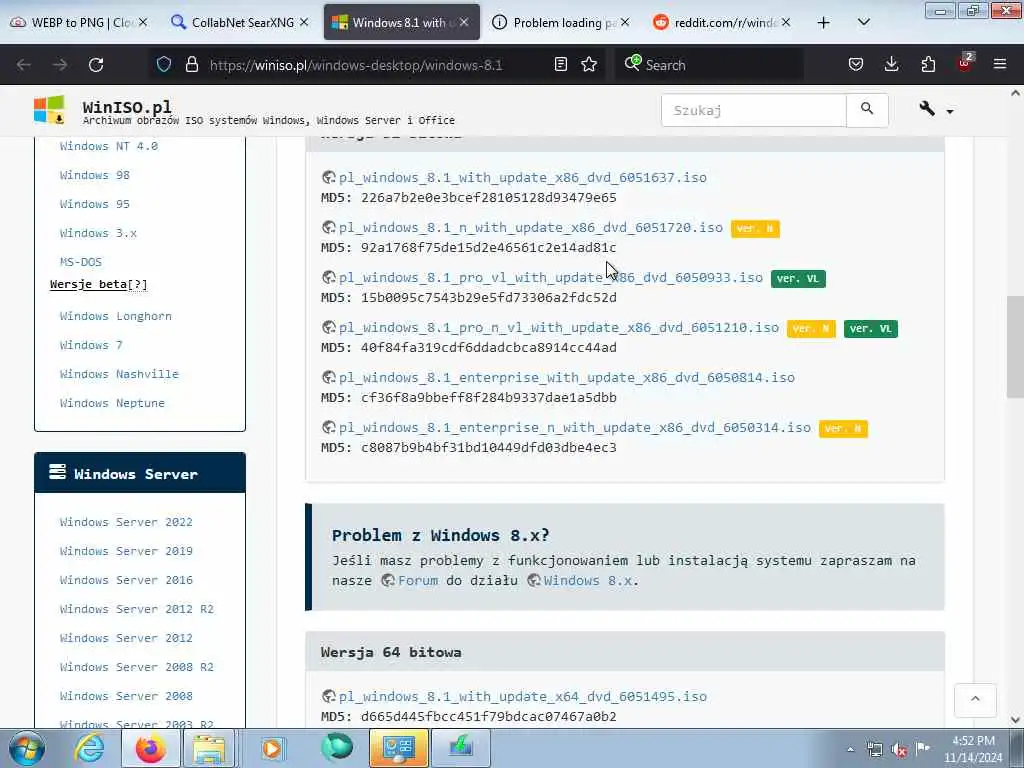Toggle reader view icon in address bar
Screen dimensions: 1024x768
tap(560, 65)
